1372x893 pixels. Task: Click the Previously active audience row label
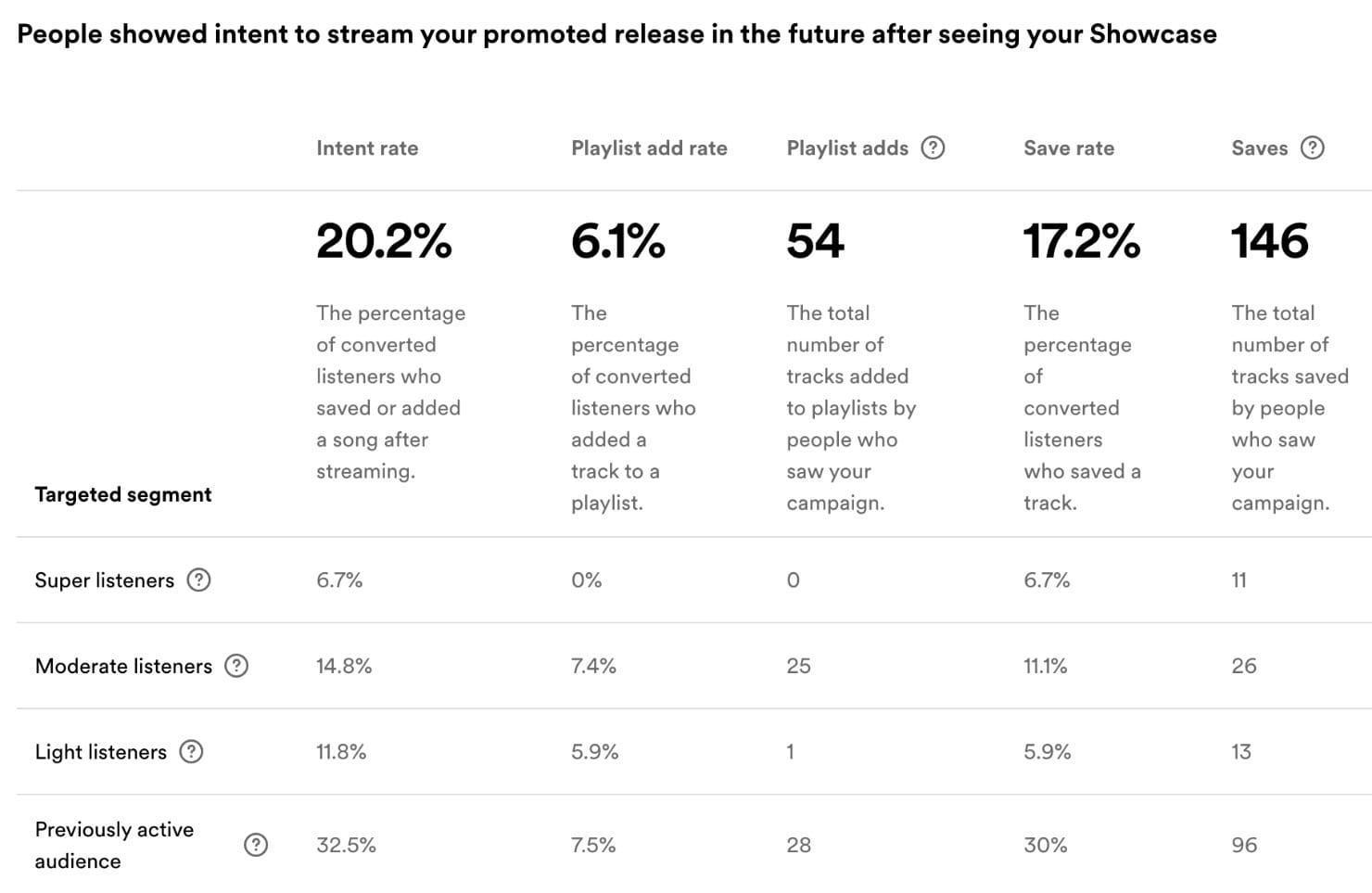[114, 845]
